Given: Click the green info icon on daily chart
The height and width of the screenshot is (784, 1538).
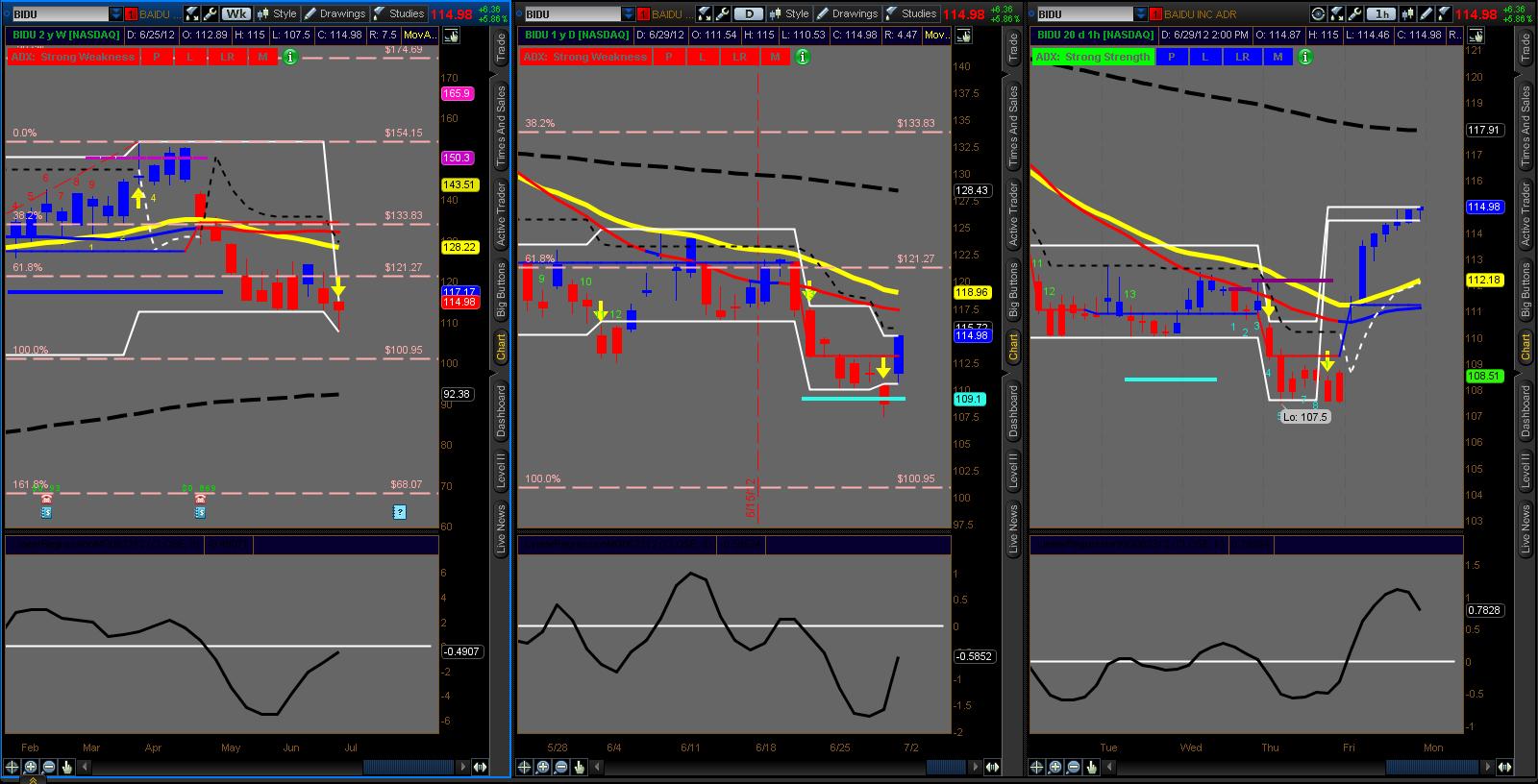Looking at the screenshot, I should (803, 57).
